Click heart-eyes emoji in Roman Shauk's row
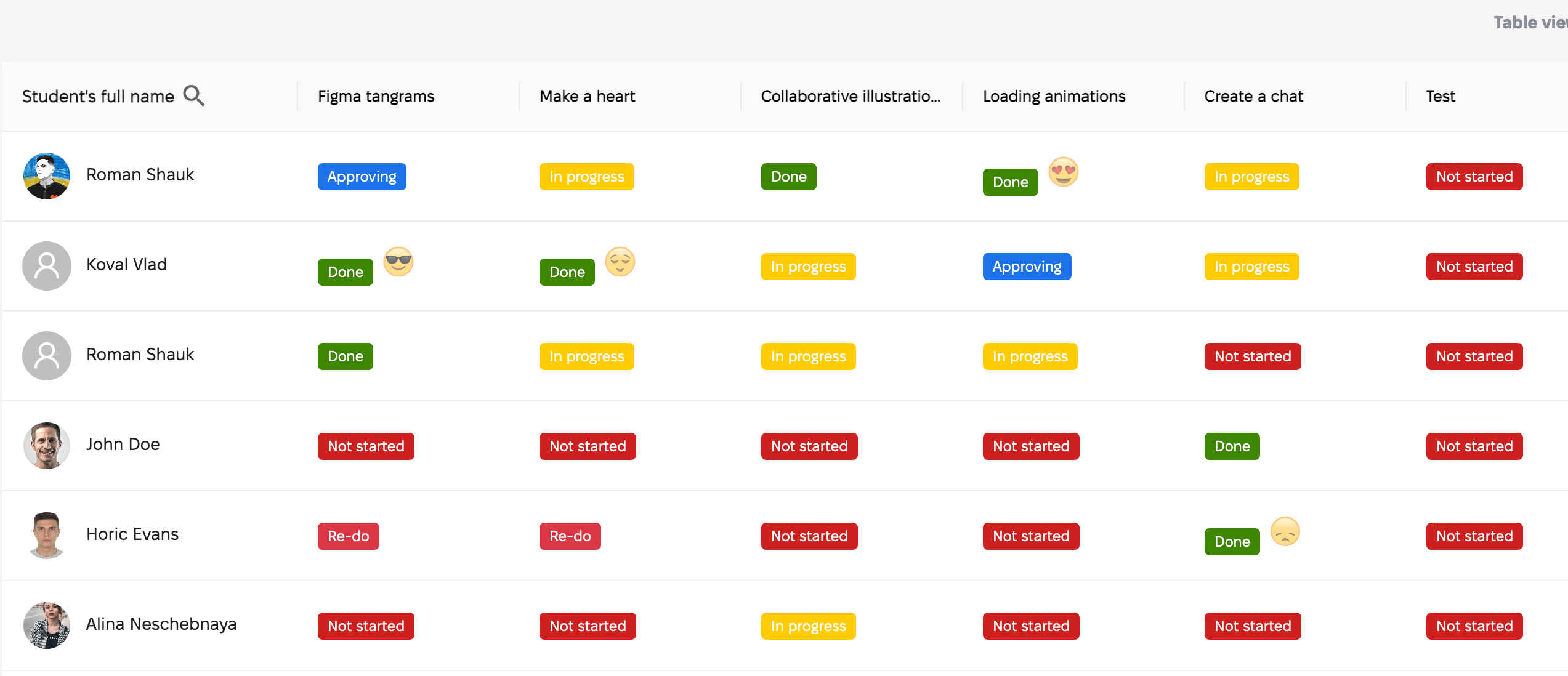 pyautogui.click(x=1063, y=172)
